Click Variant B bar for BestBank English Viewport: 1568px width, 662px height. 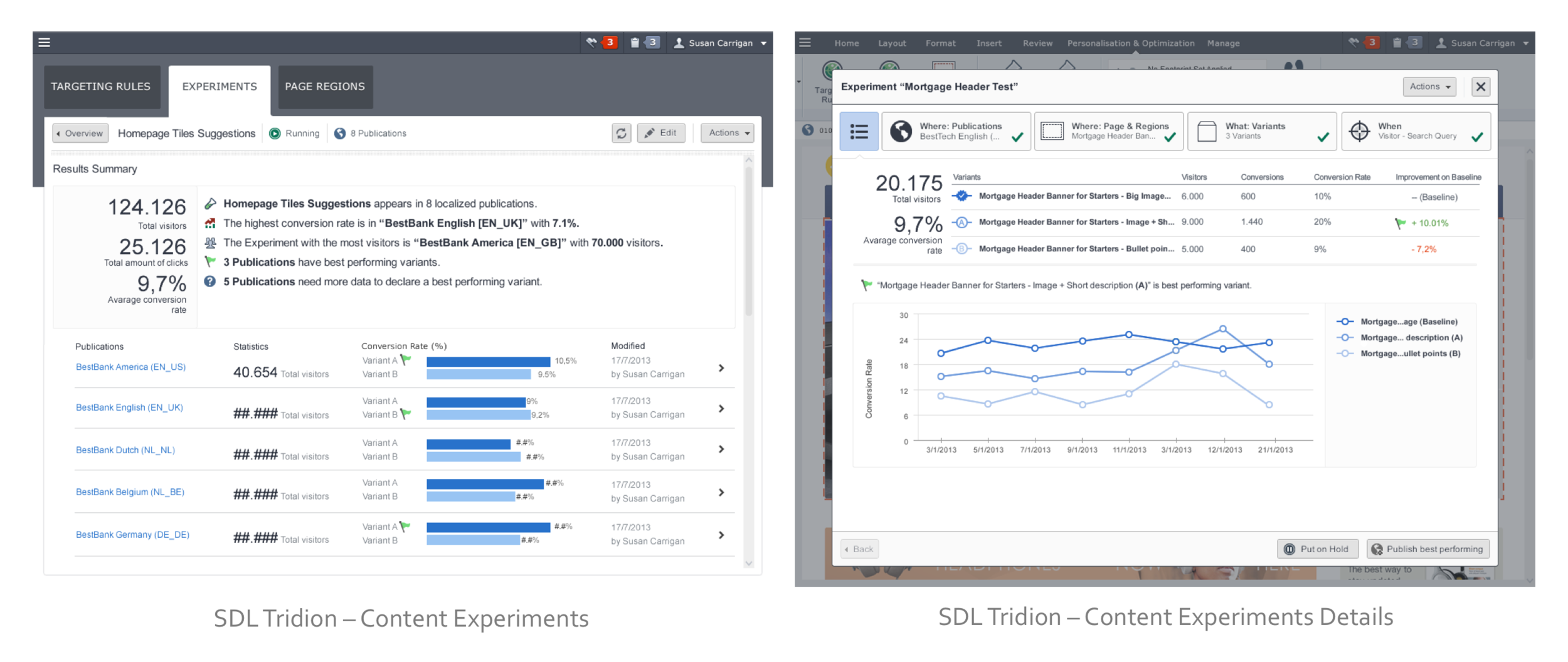(x=479, y=415)
